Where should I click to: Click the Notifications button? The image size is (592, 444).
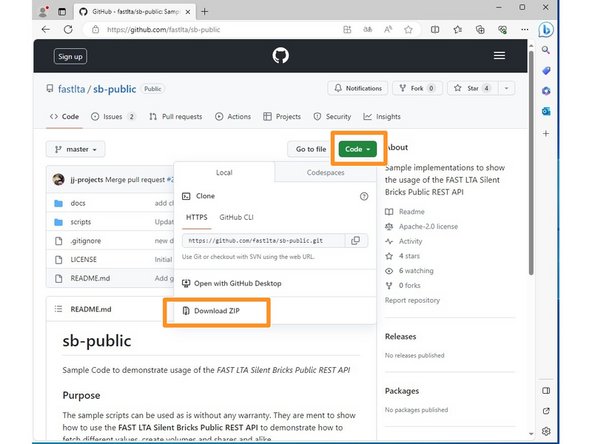click(358, 88)
